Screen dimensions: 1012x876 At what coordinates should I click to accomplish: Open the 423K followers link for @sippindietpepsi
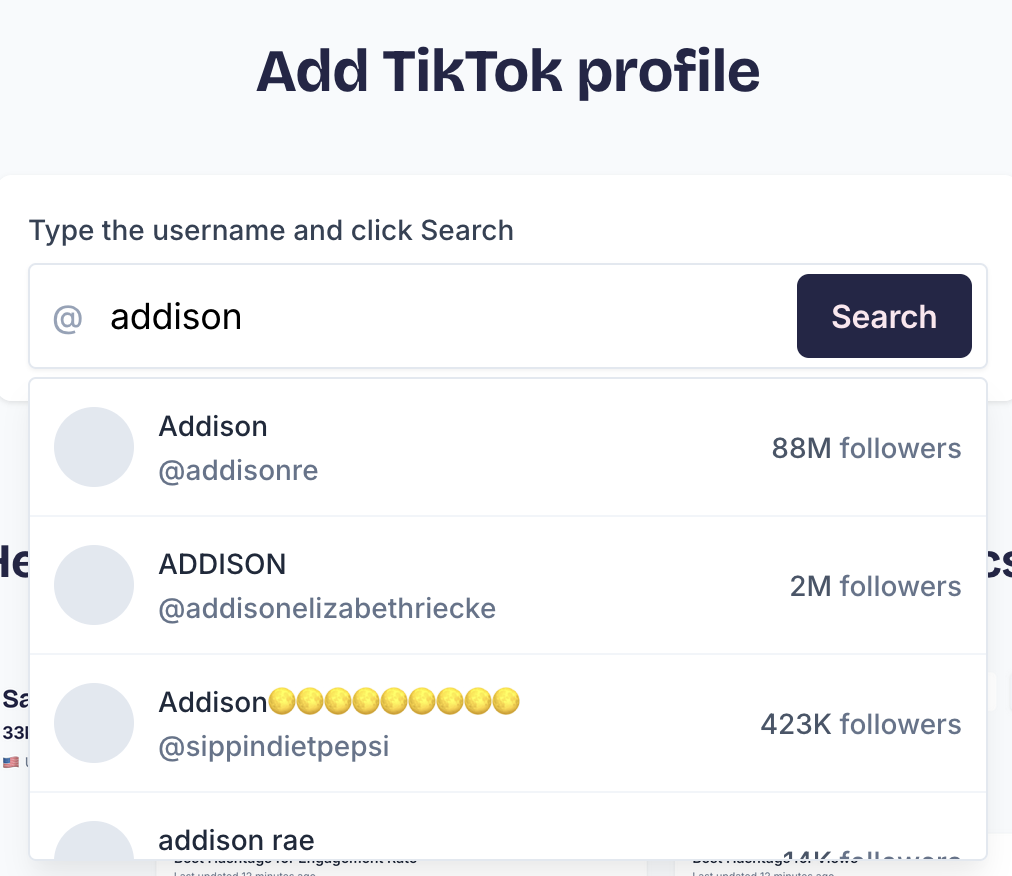(860, 724)
